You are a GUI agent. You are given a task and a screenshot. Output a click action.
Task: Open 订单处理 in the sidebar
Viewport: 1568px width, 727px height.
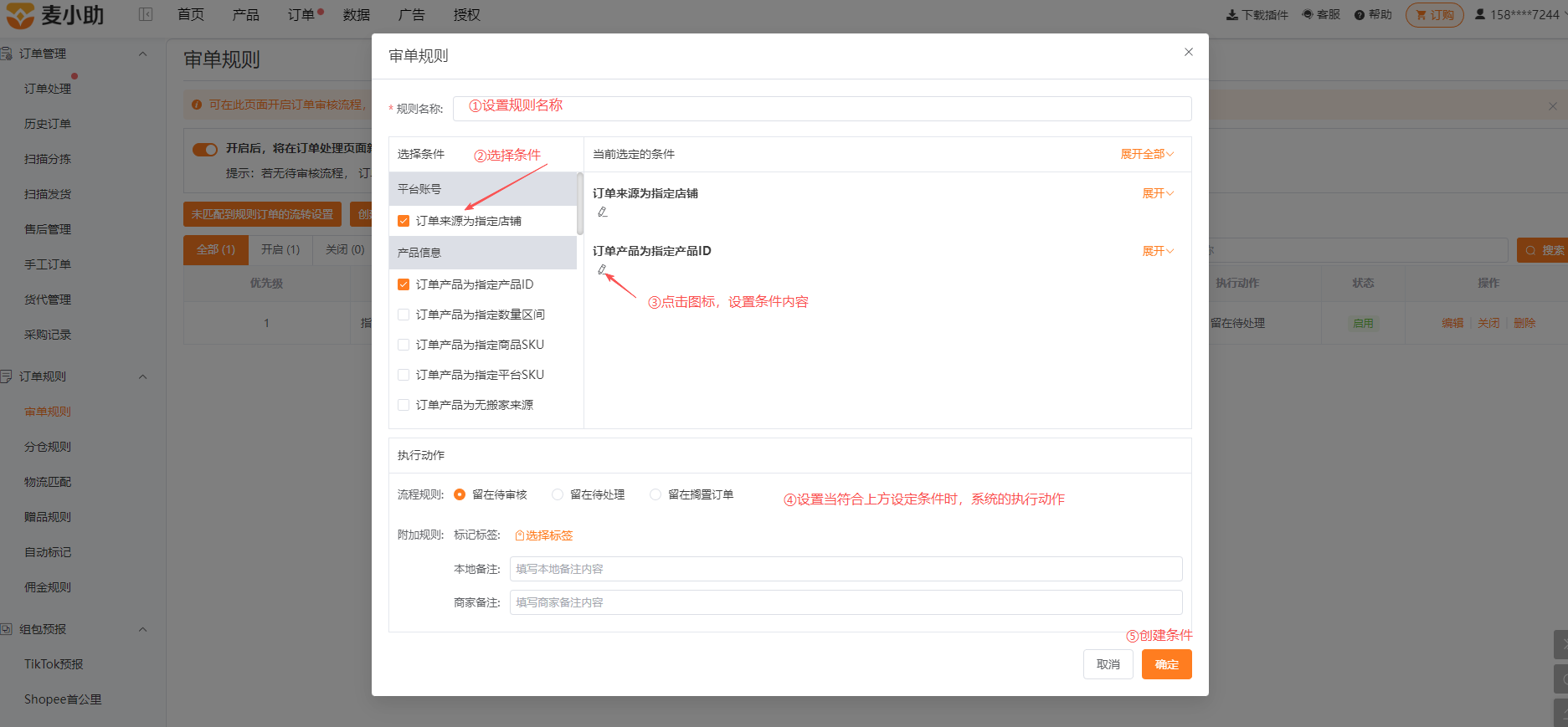click(x=48, y=89)
